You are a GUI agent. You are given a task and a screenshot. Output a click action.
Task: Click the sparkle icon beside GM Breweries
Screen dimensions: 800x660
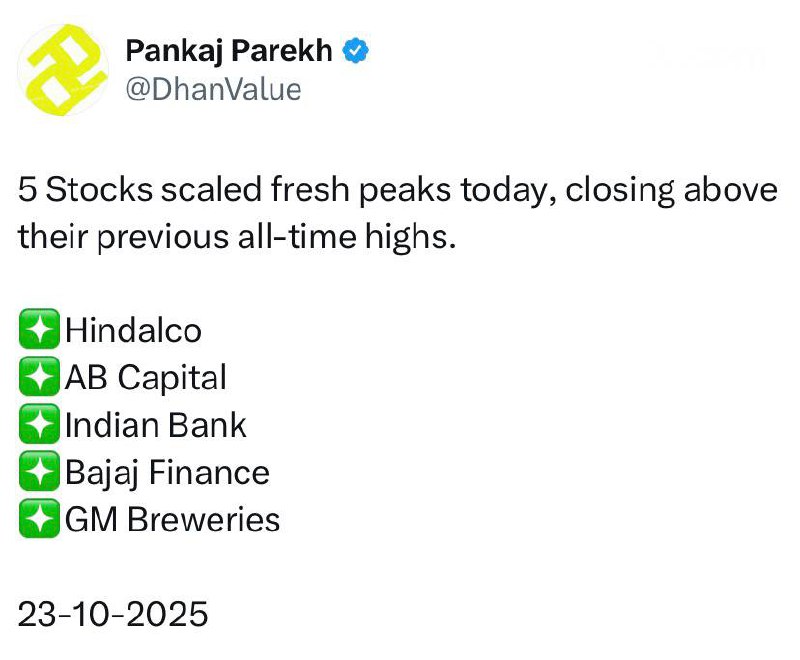[38, 521]
